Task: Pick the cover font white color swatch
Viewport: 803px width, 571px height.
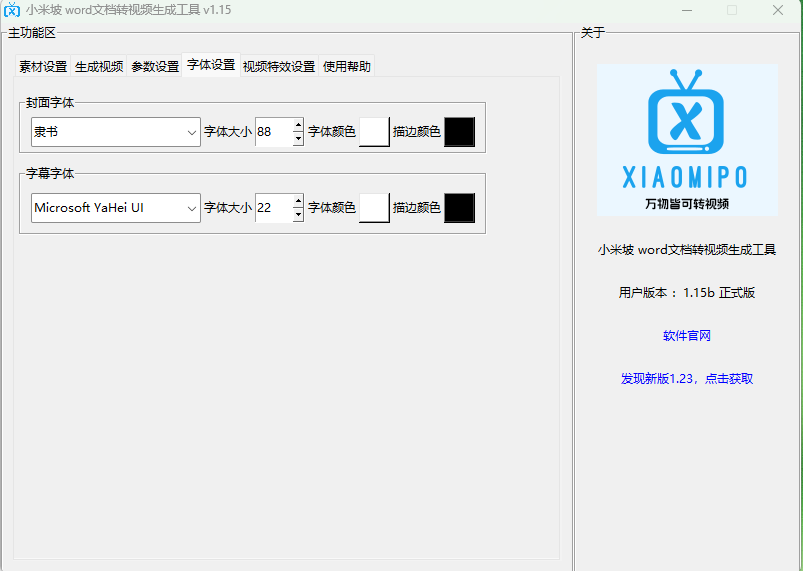Action: pyautogui.click(x=374, y=132)
